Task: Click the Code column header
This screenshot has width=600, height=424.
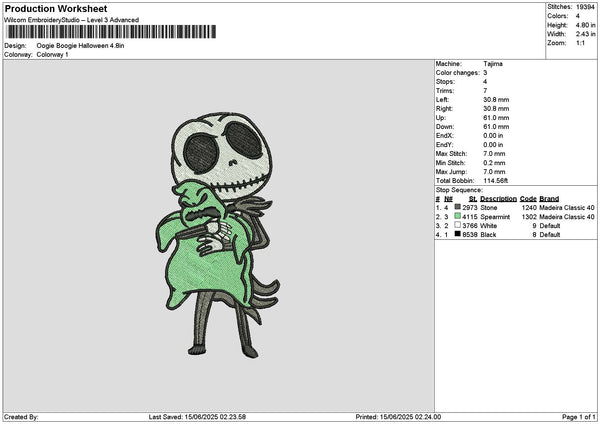Action: tap(528, 199)
